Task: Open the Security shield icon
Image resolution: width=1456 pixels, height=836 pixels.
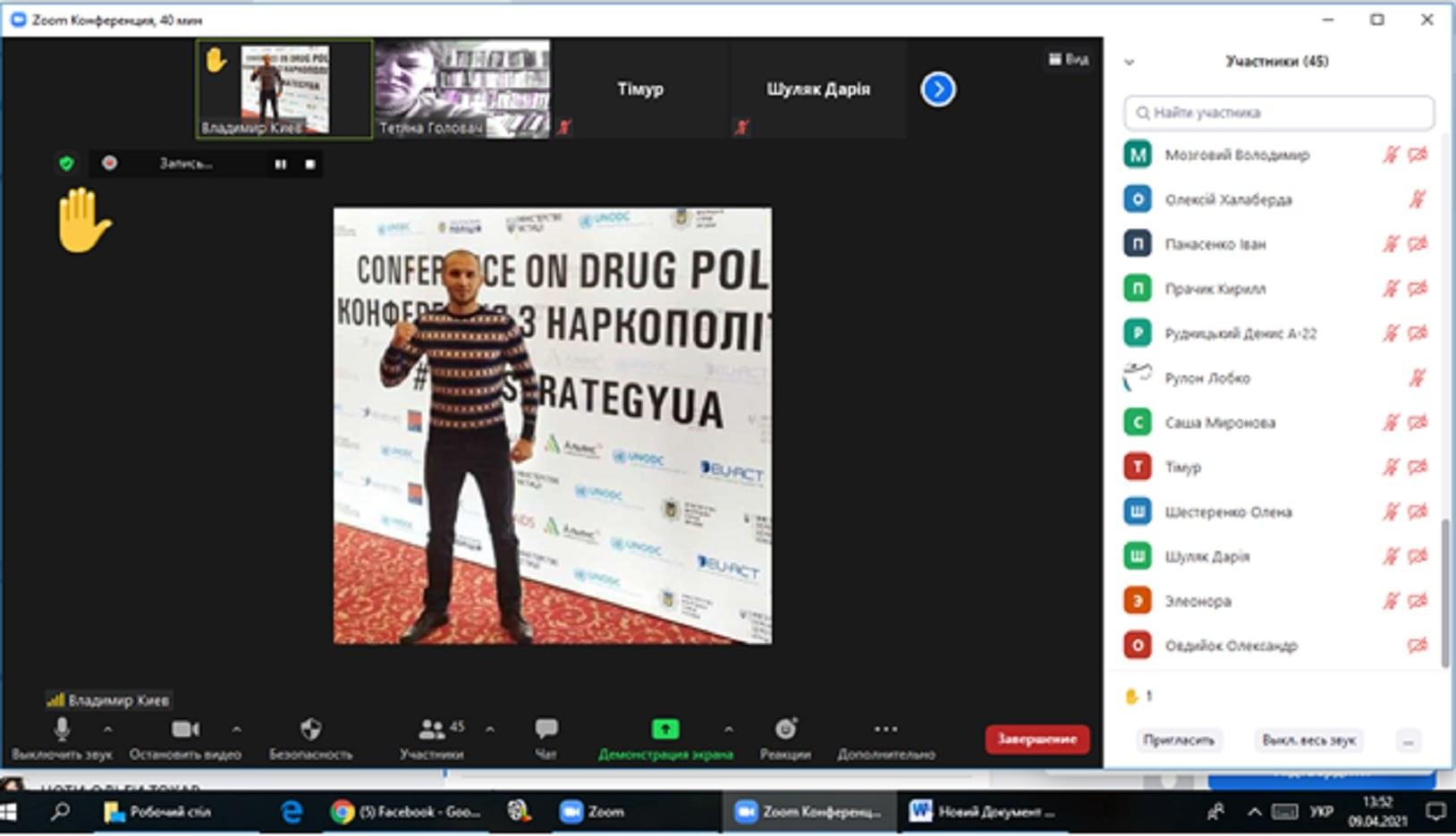Action: (310, 730)
